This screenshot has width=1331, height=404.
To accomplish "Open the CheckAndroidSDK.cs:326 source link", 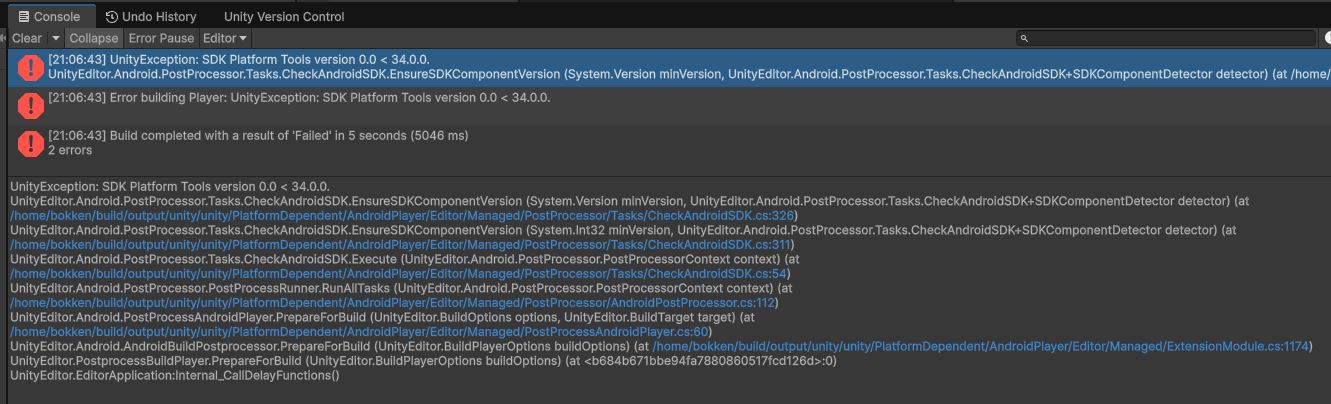I will click(404, 215).
